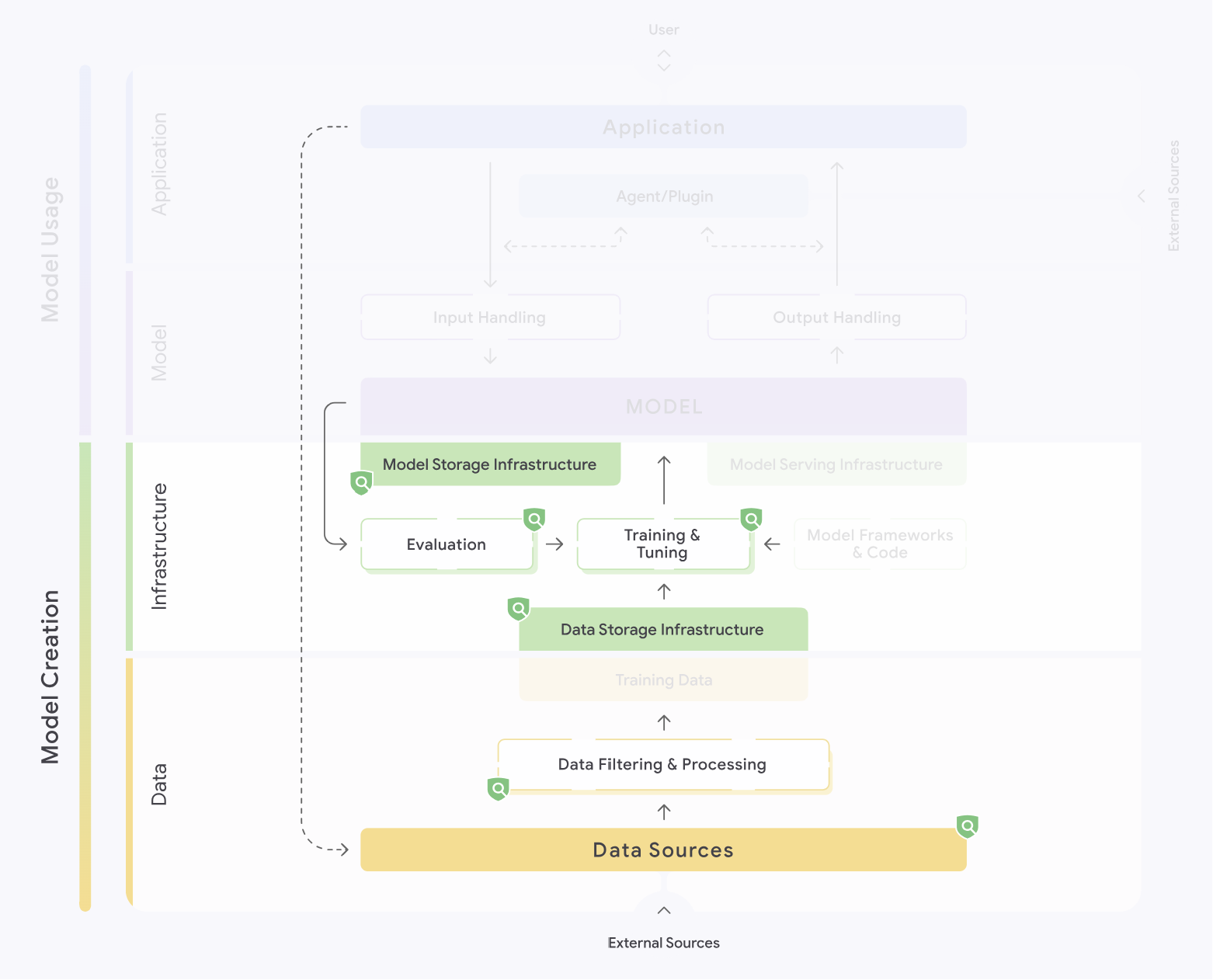The width and height of the screenshot is (1213, 980).
Task: Click the Model Storage Infrastructure block
Action: [x=490, y=464]
